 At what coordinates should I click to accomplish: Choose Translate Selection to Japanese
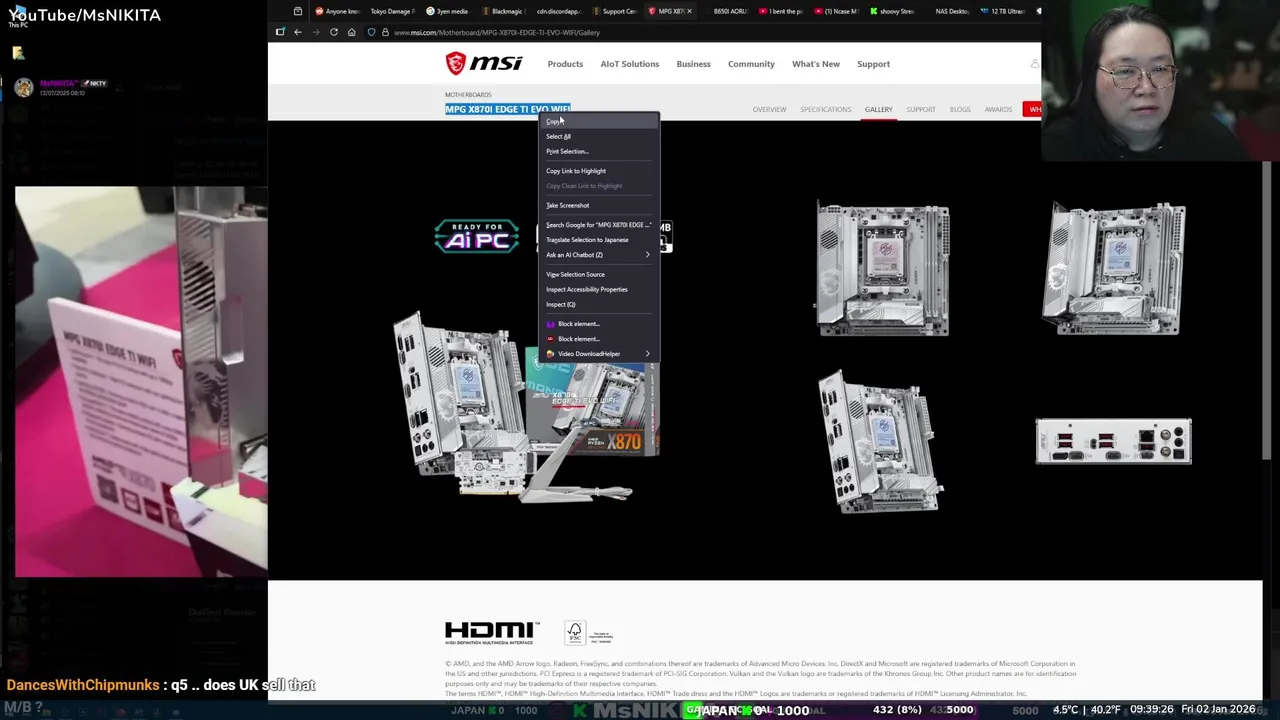599,240
